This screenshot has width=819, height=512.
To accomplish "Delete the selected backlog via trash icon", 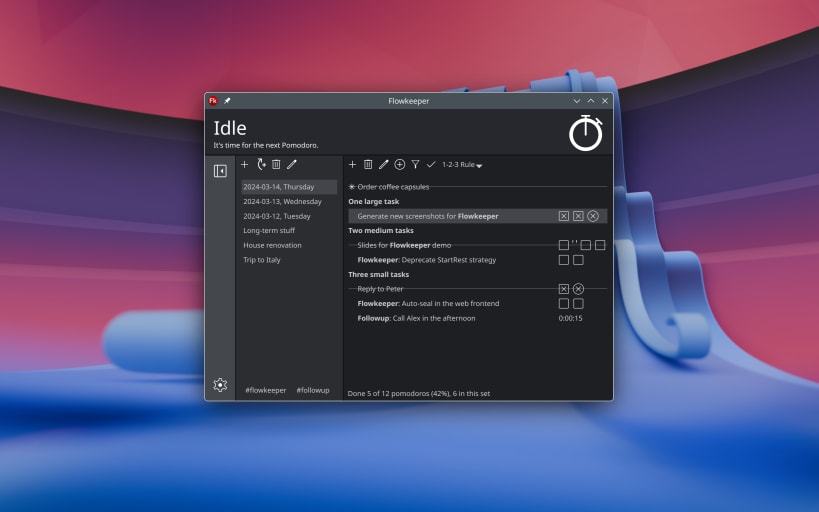I will pyautogui.click(x=276, y=165).
